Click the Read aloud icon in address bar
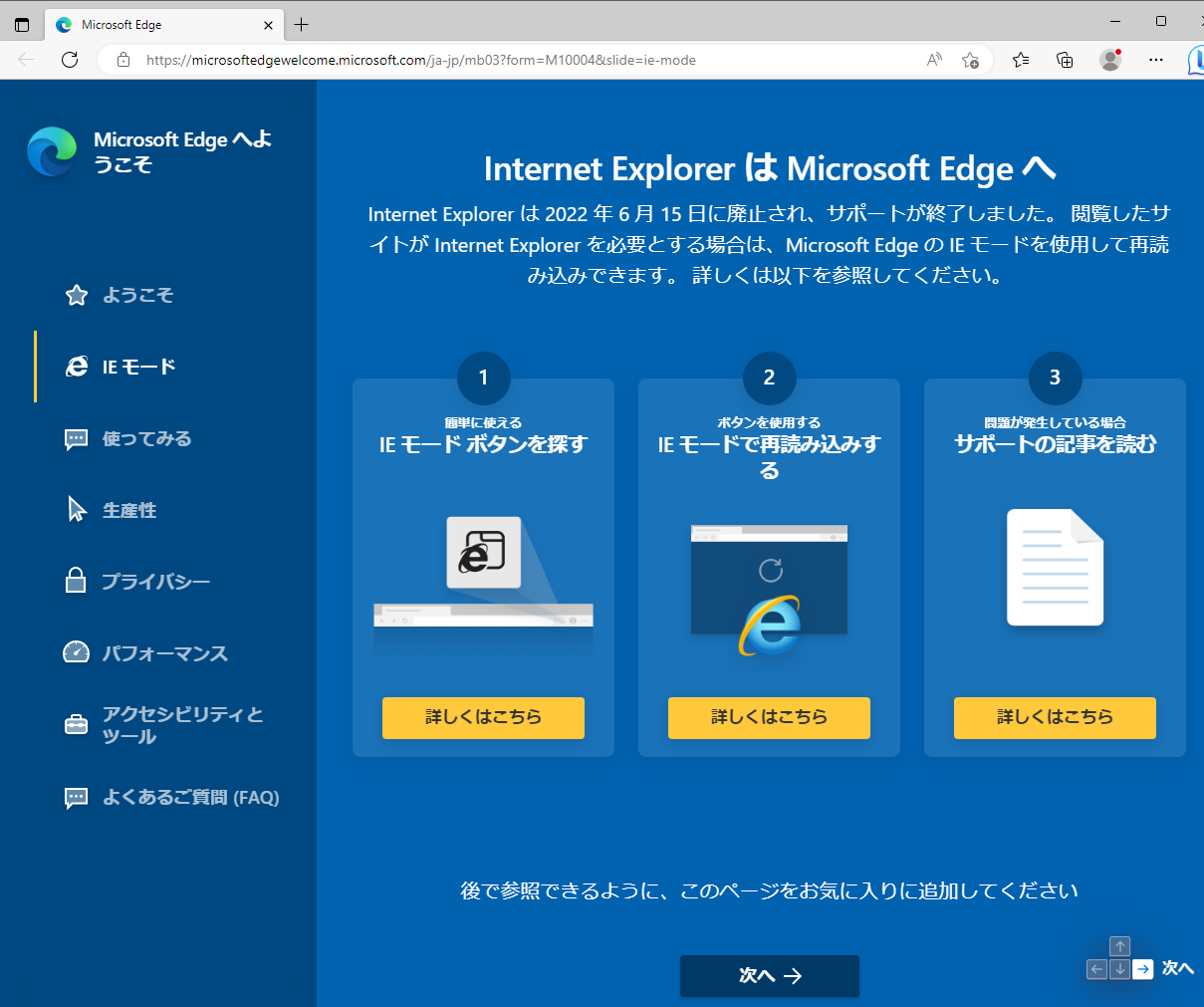This screenshot has width=1204, height=1007. (x=934, y=60)
